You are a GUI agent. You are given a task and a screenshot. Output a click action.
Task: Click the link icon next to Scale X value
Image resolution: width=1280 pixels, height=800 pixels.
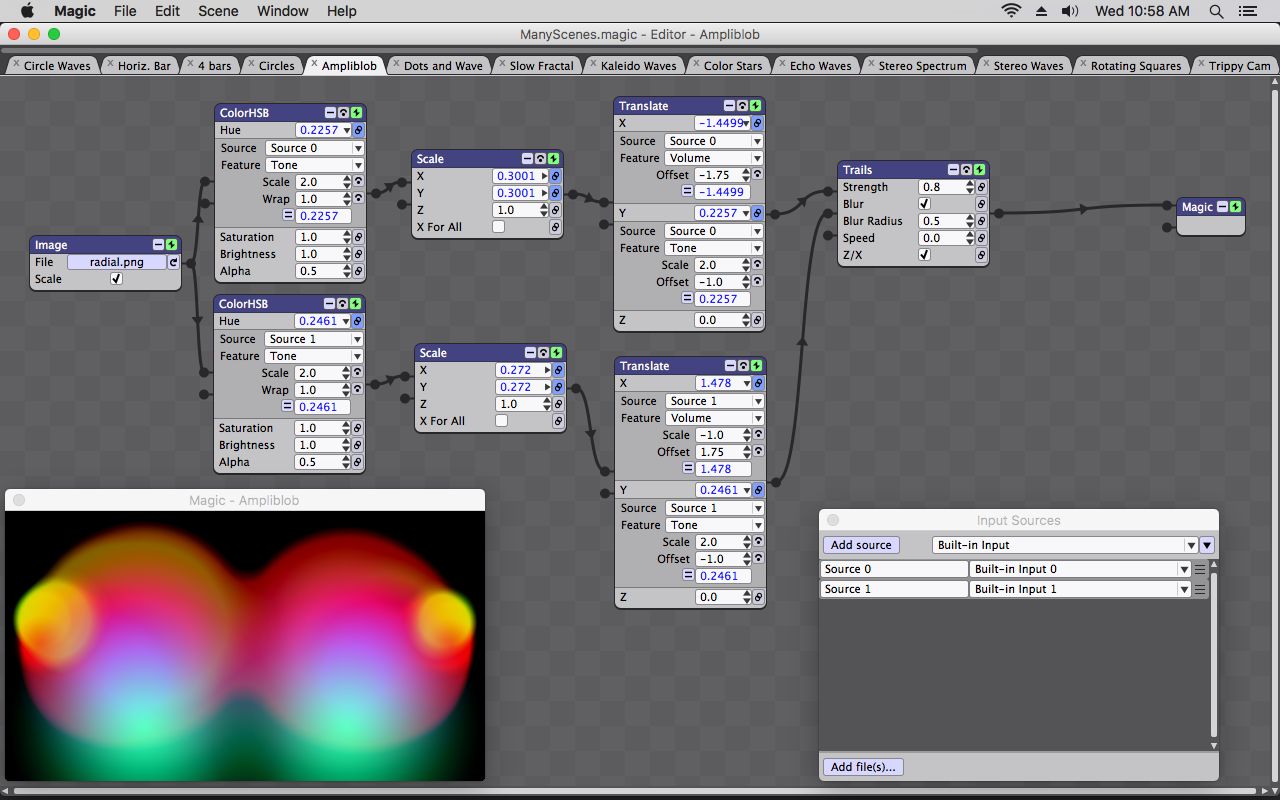(557, 175)
